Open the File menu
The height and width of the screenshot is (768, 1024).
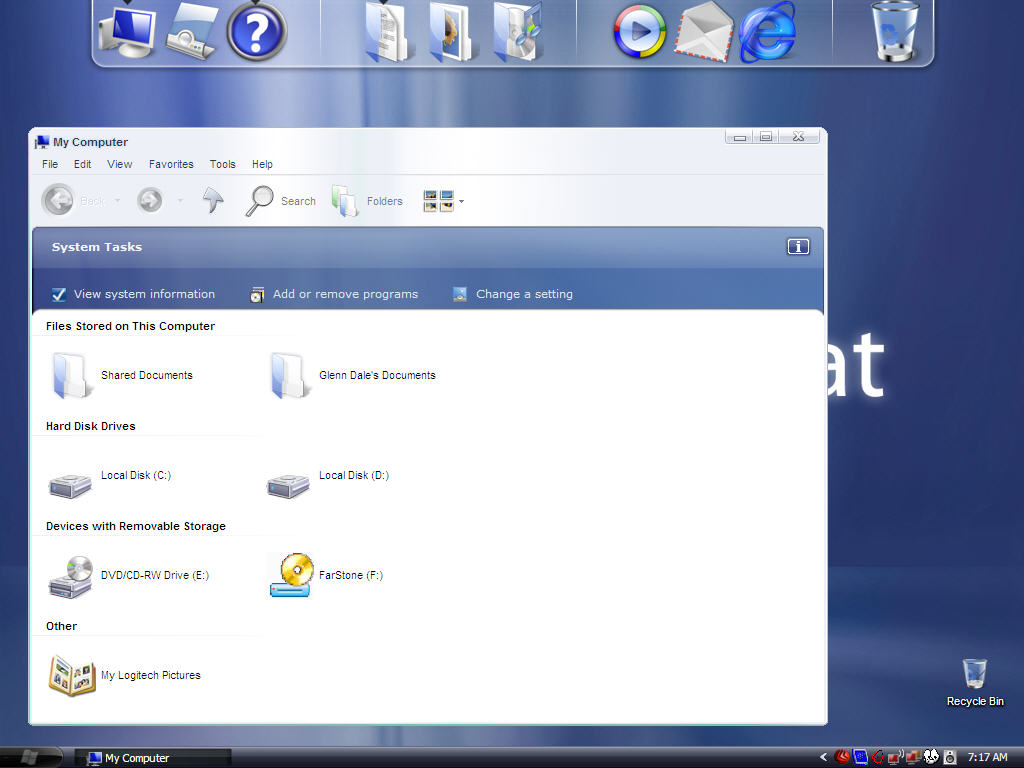50,164
